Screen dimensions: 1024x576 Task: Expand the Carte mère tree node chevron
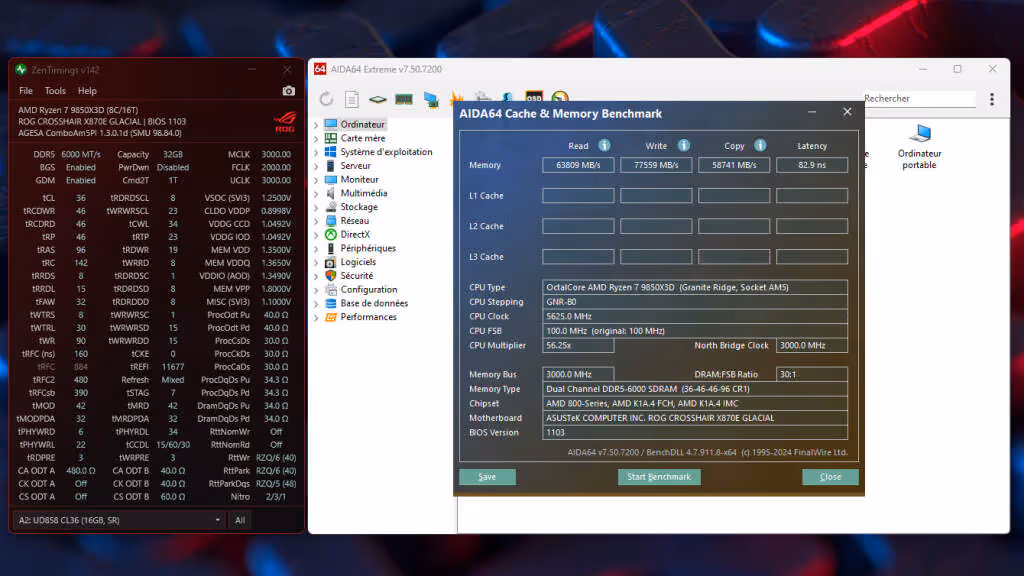tap(317, 138)
